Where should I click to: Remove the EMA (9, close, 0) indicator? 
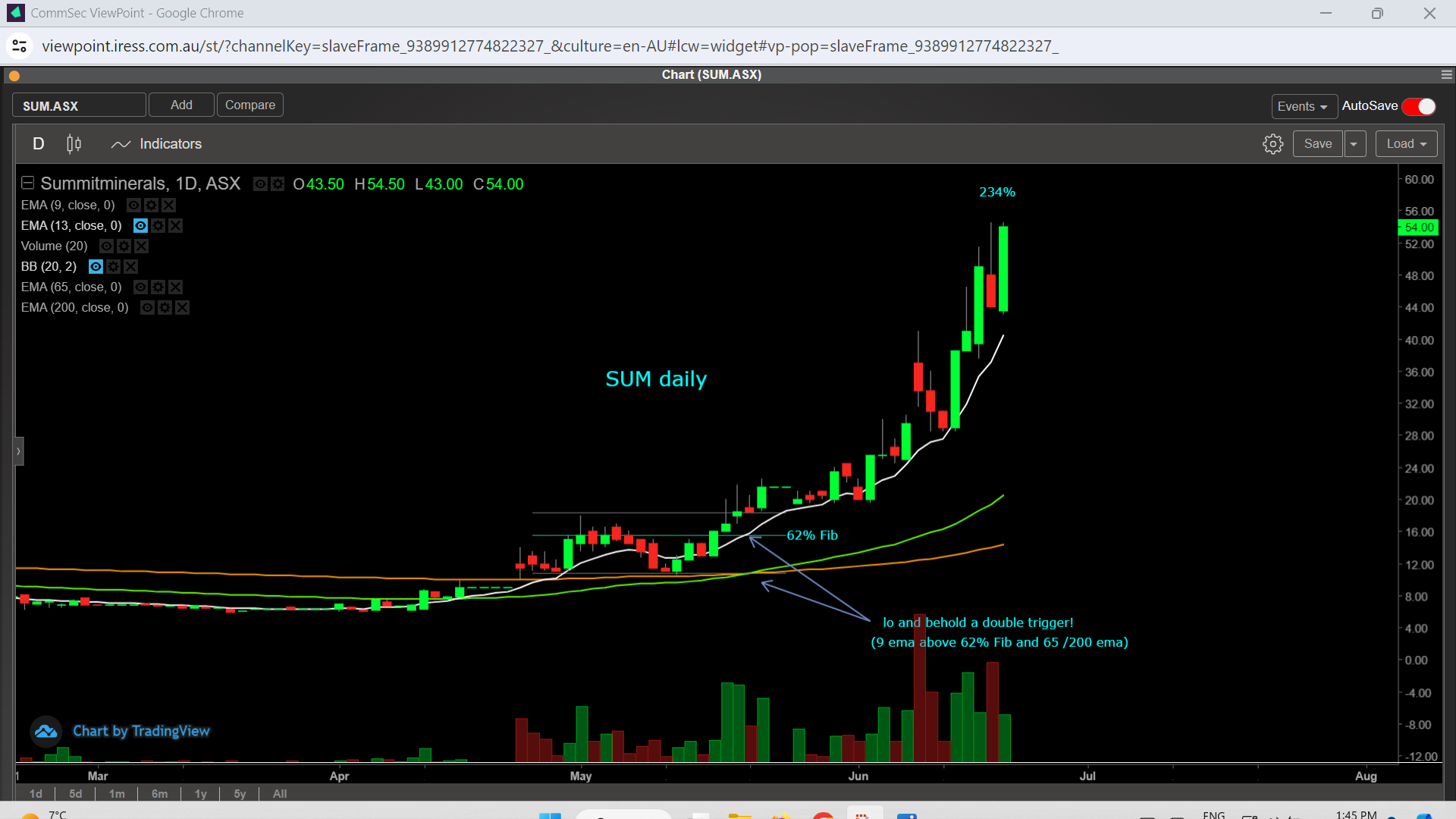168,206
